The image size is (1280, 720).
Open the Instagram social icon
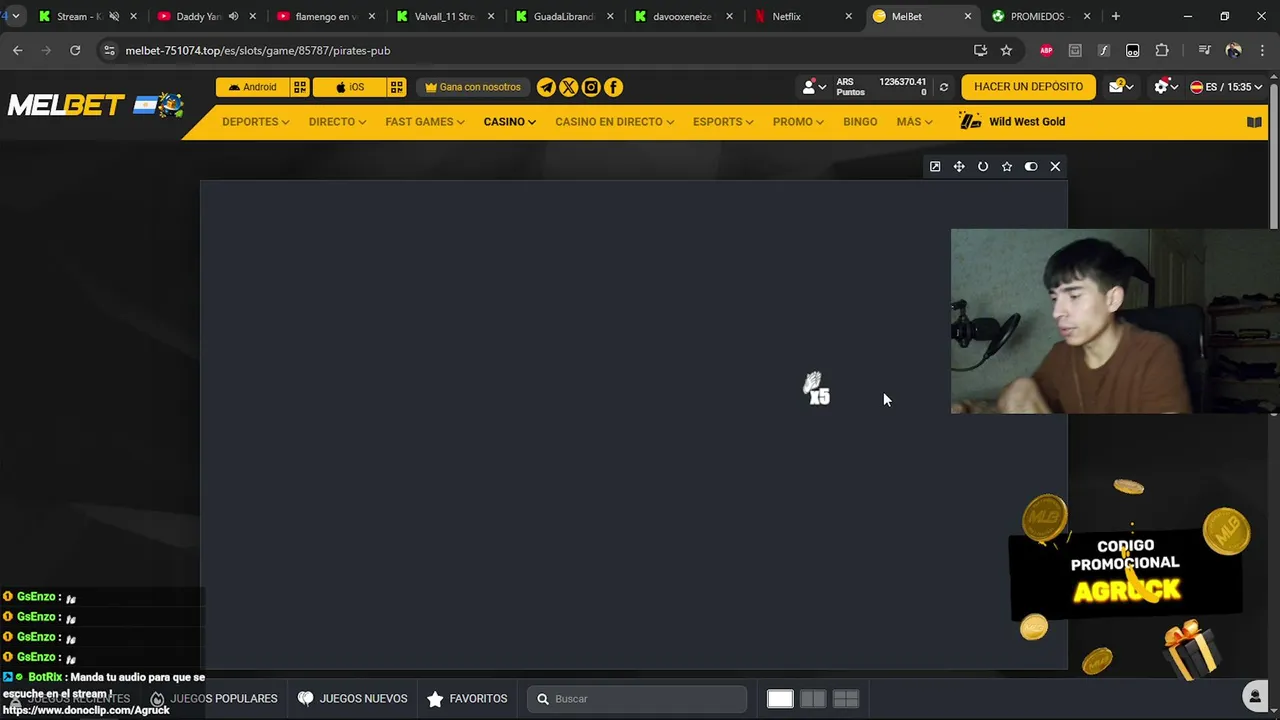pos(591,87)
